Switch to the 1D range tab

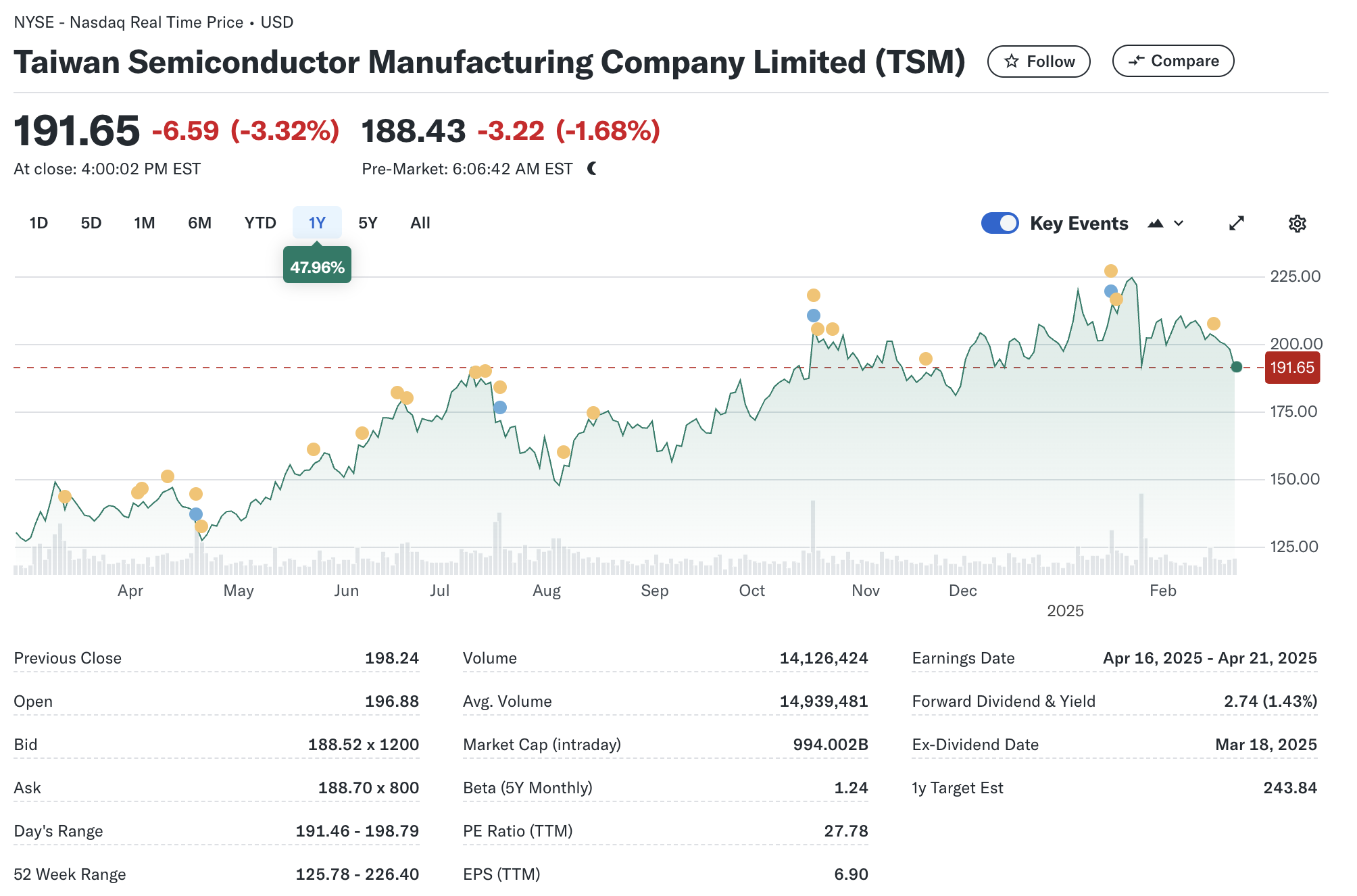coord(39,223)
